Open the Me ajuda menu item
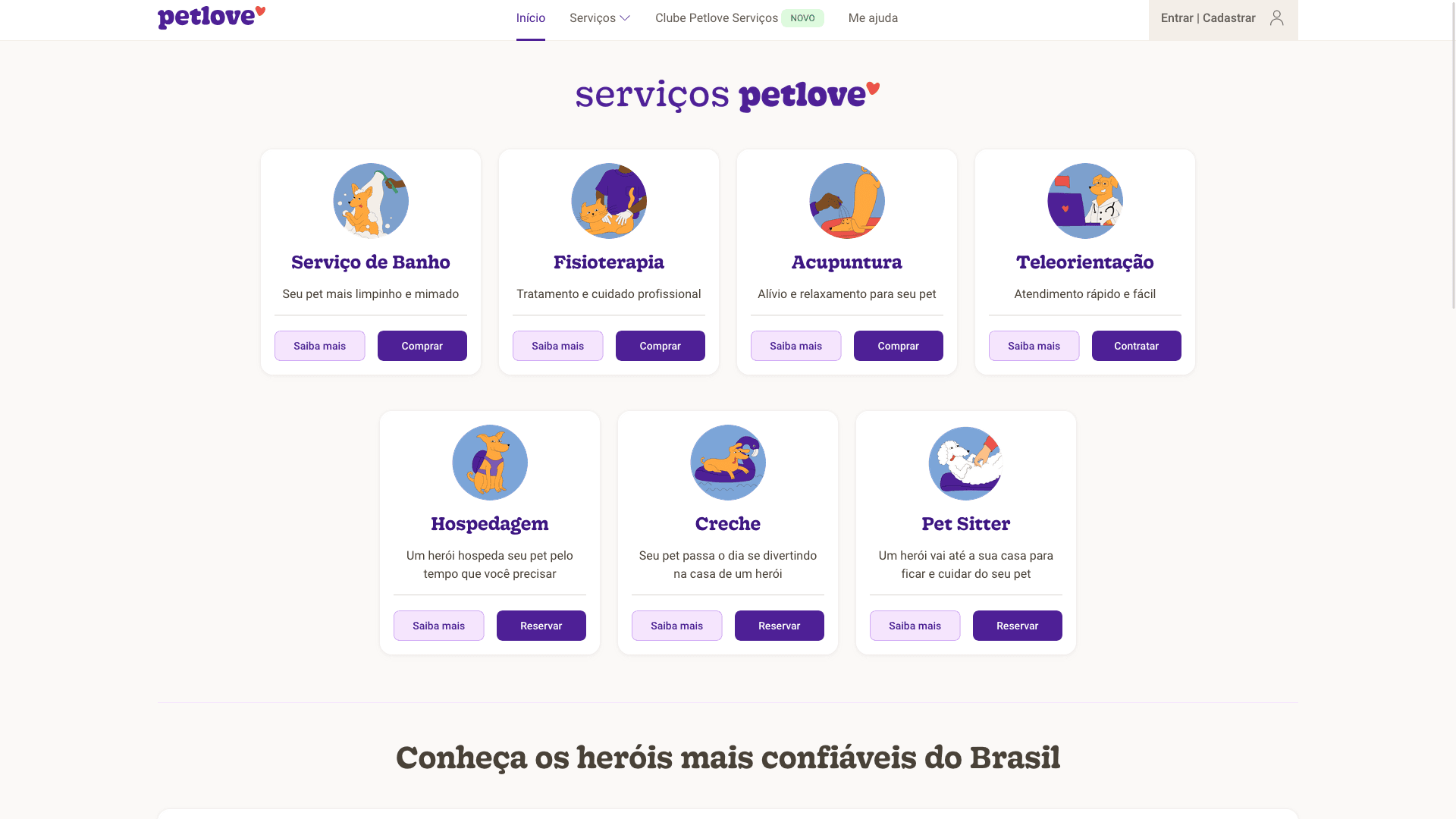The height and width of the screenshot is (819, 1456). point(873,17)
